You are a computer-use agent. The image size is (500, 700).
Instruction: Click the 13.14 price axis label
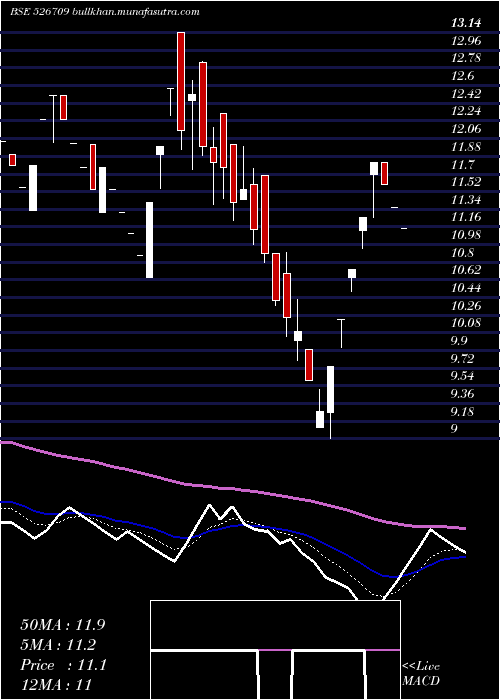pos(466,24)
